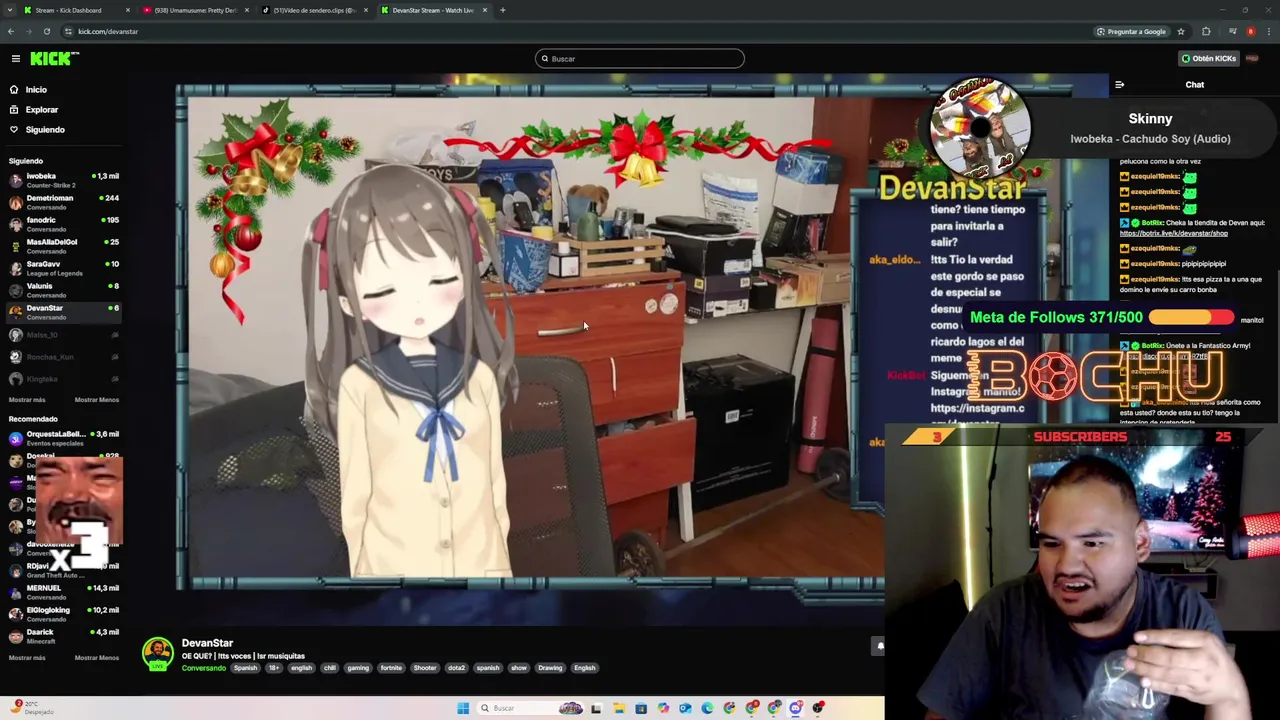1280x720 pixels.
Task: Click the botrix.live devanstar shop link in chat
Action: [x=1173, y=233]
